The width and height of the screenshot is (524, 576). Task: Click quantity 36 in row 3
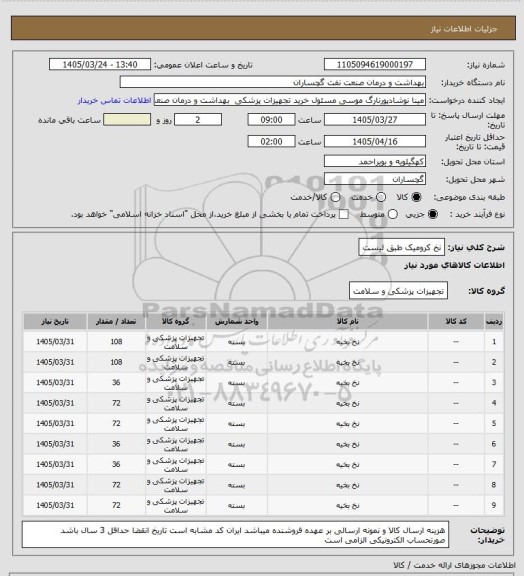coord(116,382)
